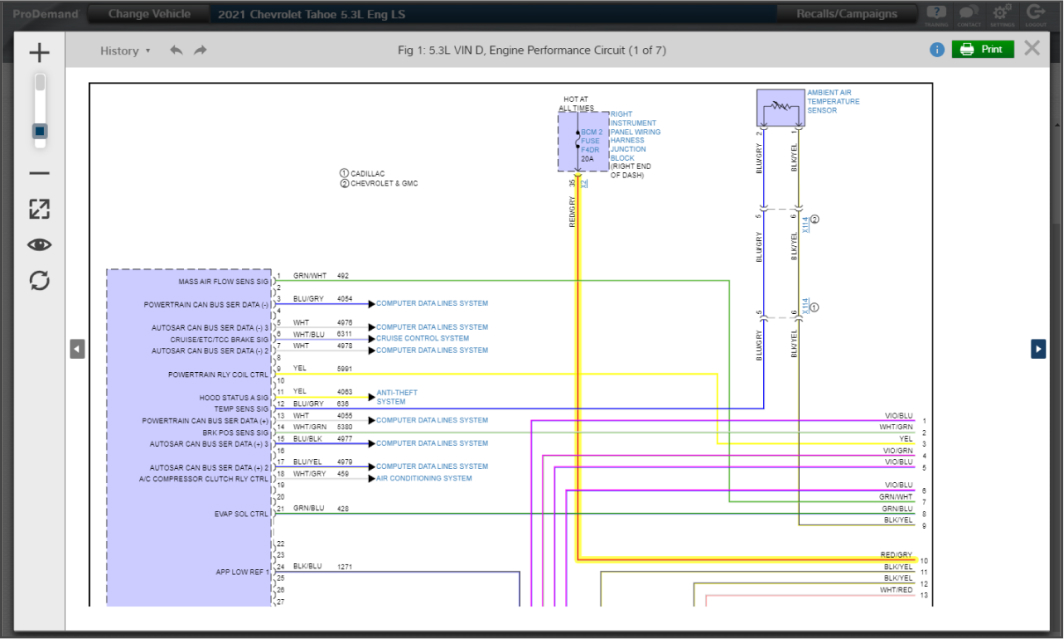Close the wiring diagram viewer
1064x639 pixels.
(x=1032, y=48)
